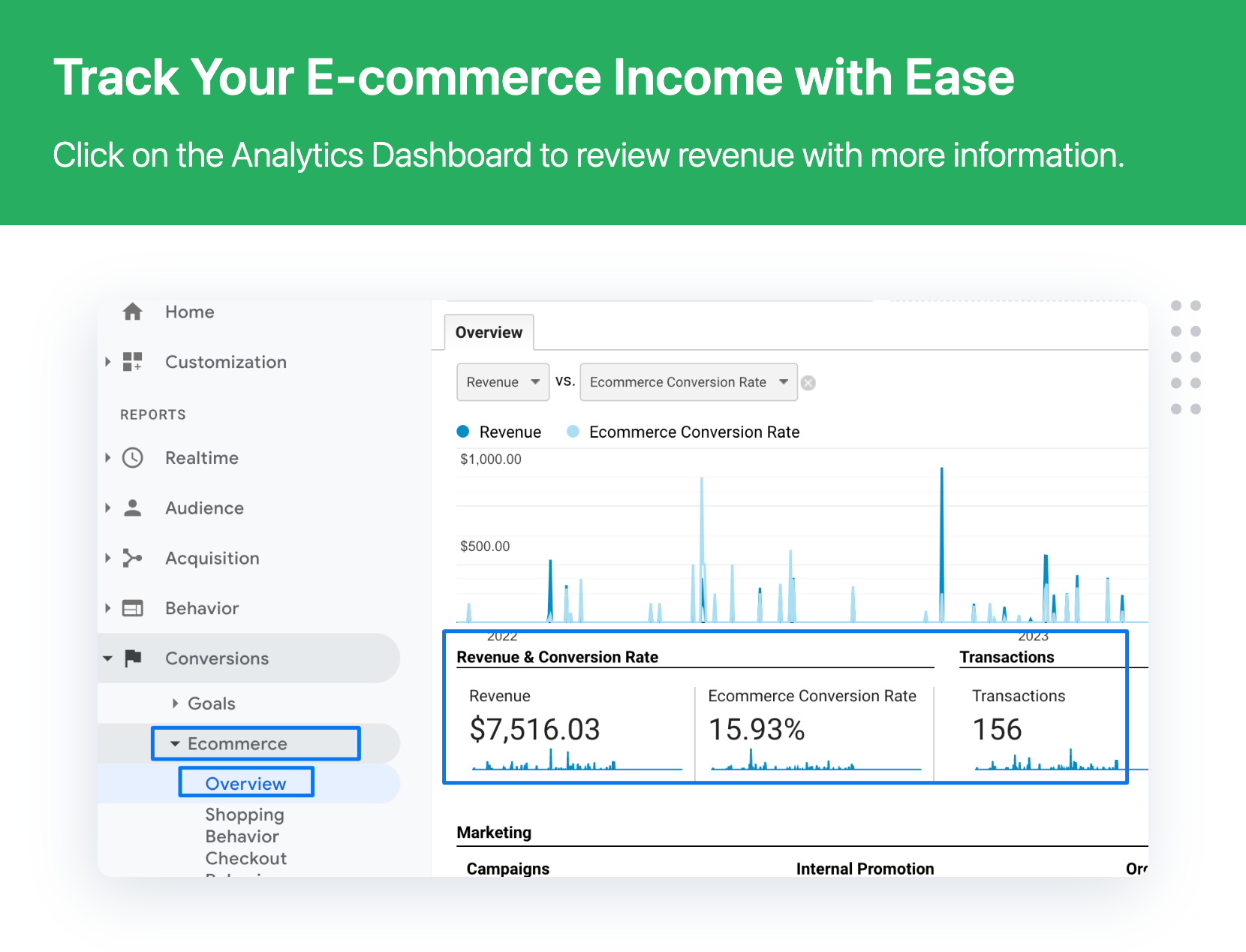Viewport: 1246px width, 952px height.
Task: Expand the Realtime reports arrow
Action: [x=108, y=458]
